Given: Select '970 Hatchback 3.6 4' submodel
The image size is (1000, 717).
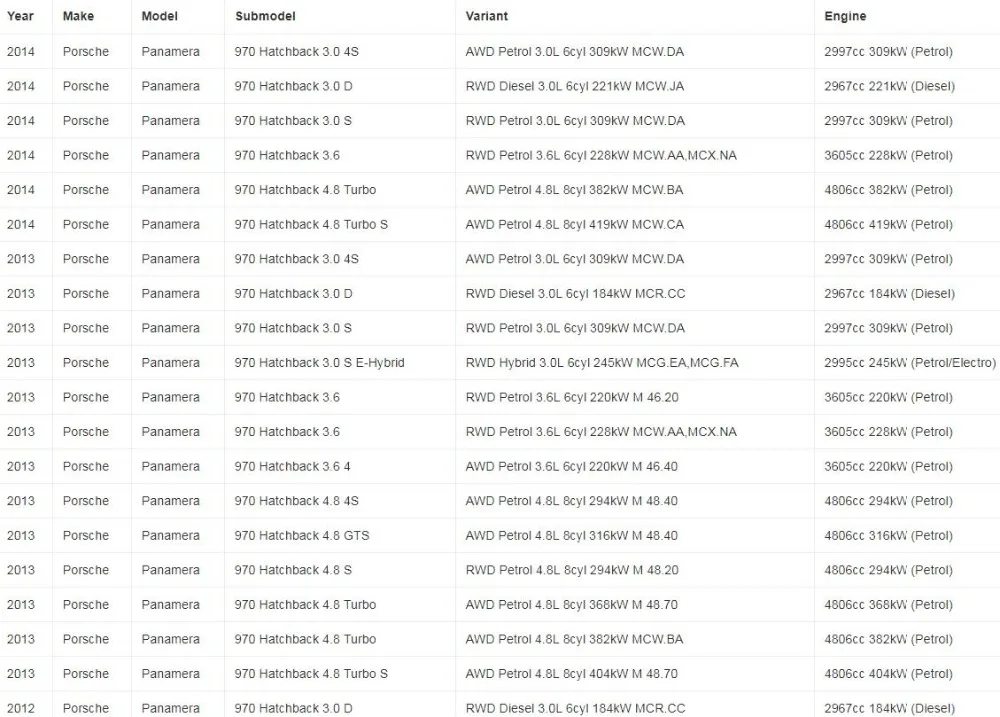Looking at the screenshot, I should click(292, 466).
